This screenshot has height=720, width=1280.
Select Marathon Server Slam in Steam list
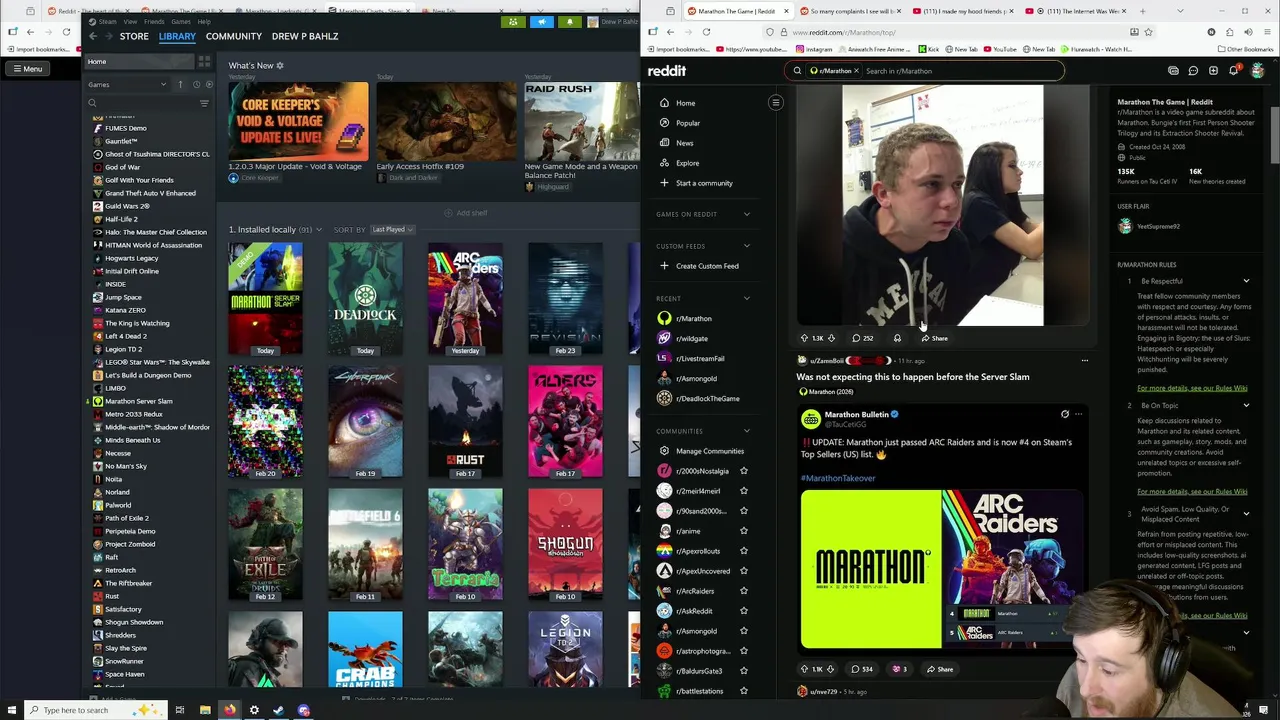[x=139, y=401]
